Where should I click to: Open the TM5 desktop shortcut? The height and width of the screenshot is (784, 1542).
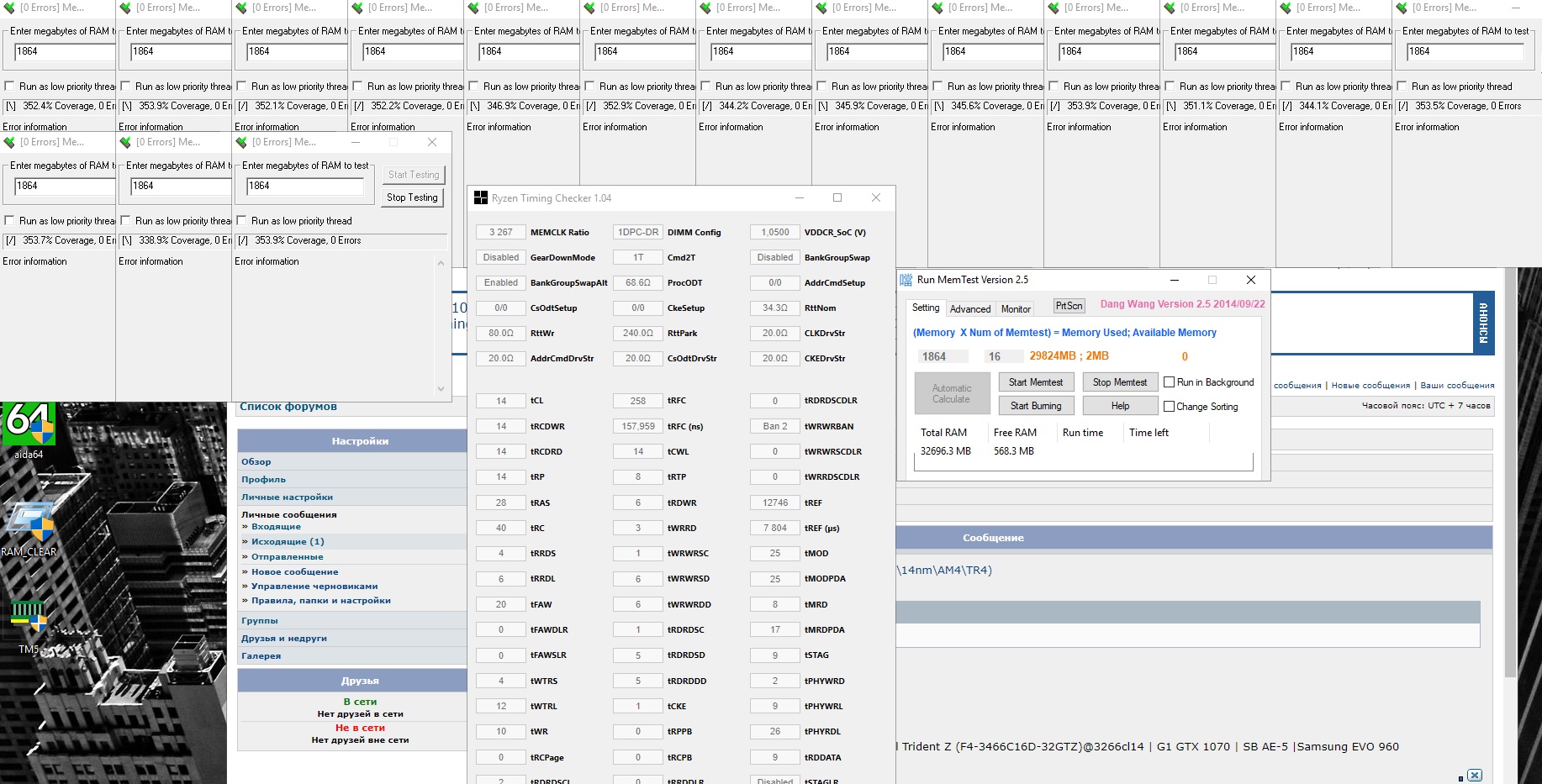click(29, 626)
